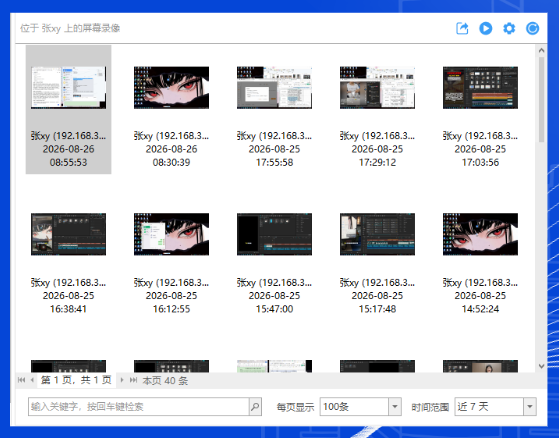Screen dimensions: 559x438
Task: Select recording thumbnail 2026-08-25 17:29:12
Action: [x=378, y=88]
